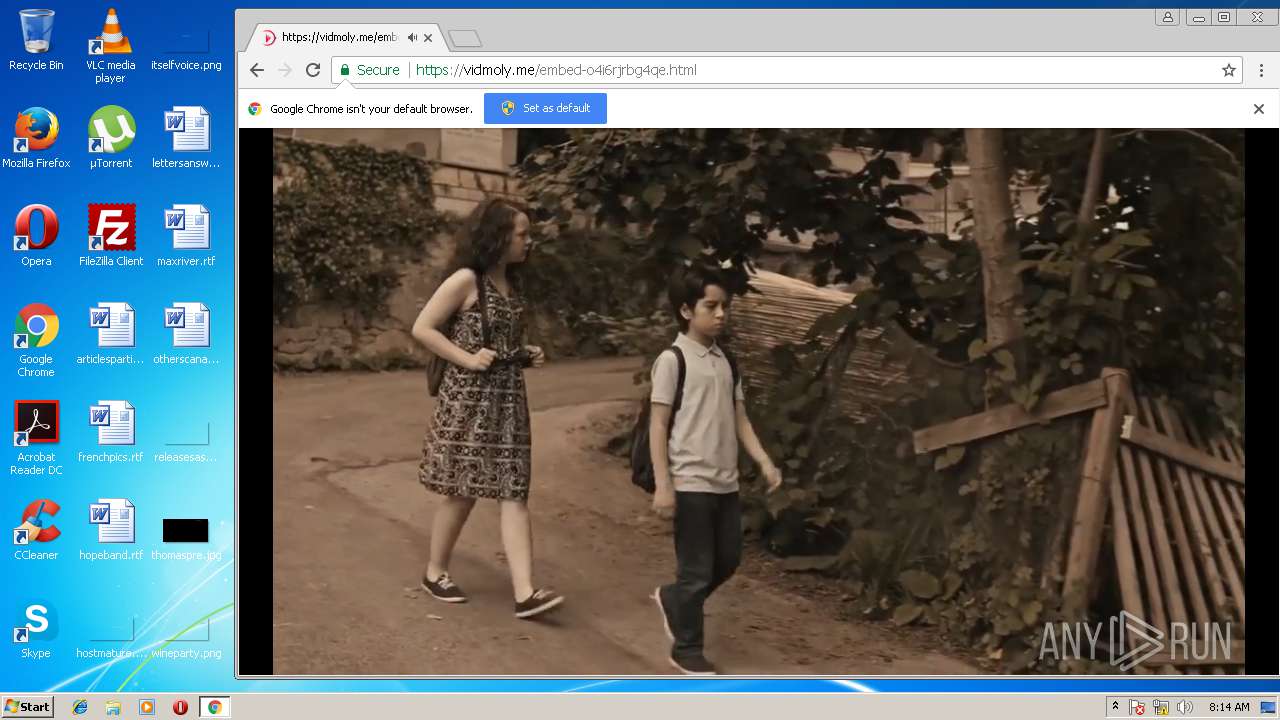Viewport: 1280px width, 720px height.
Task: Click the browser reload button
Action: tap(313, 70)
